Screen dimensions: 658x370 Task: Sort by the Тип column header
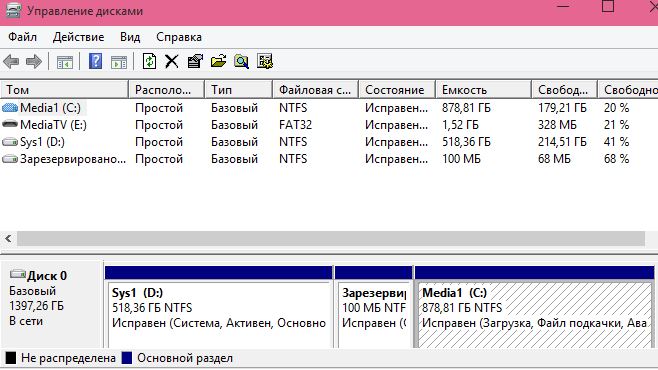239,90
